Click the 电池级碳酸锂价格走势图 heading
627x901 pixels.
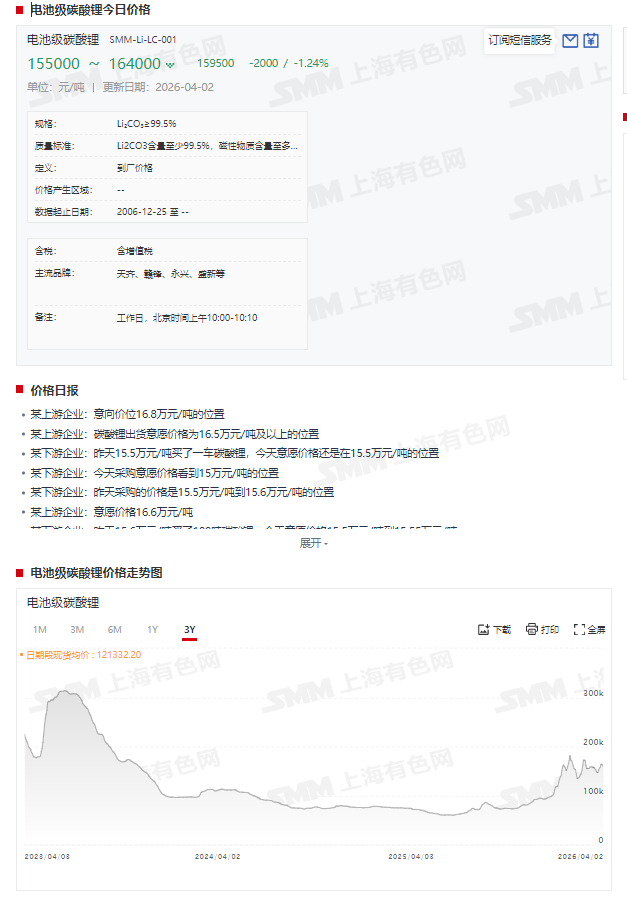coord(97,573)
